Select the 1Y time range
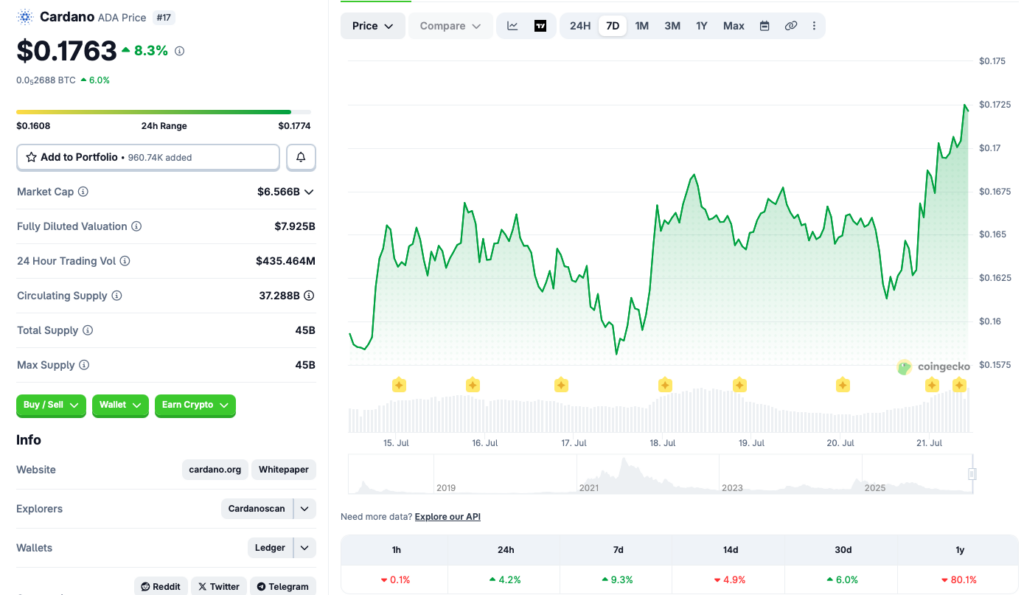Image resolution: width=1024 pixels, height=595 pixels. click(701, 26)
